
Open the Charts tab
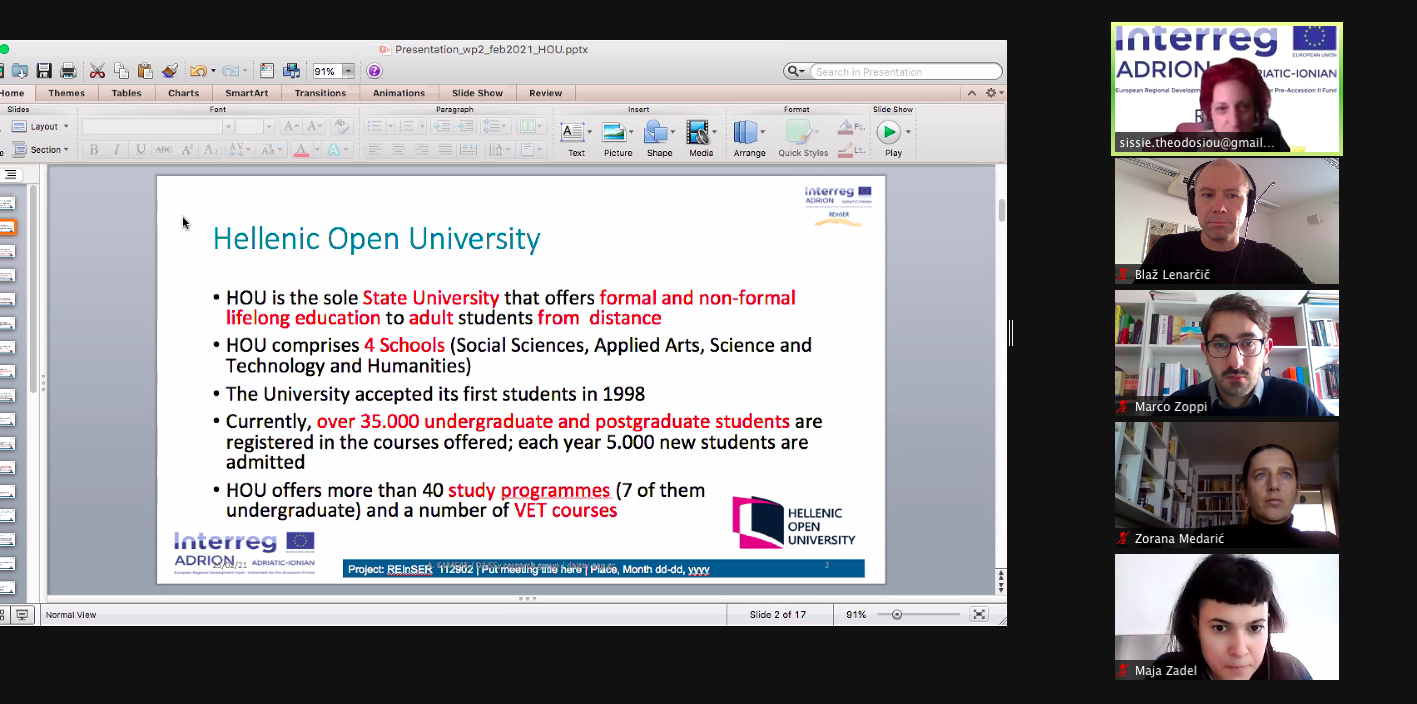point(183,93)
